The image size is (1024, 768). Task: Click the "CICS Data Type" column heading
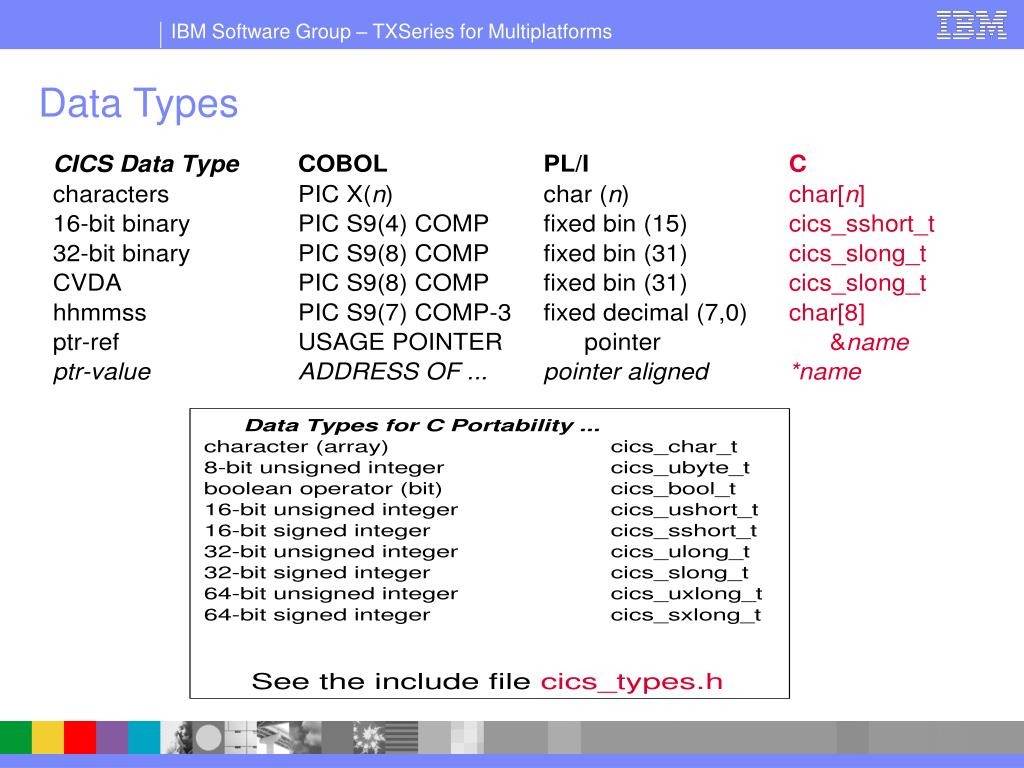coord(146,163)
